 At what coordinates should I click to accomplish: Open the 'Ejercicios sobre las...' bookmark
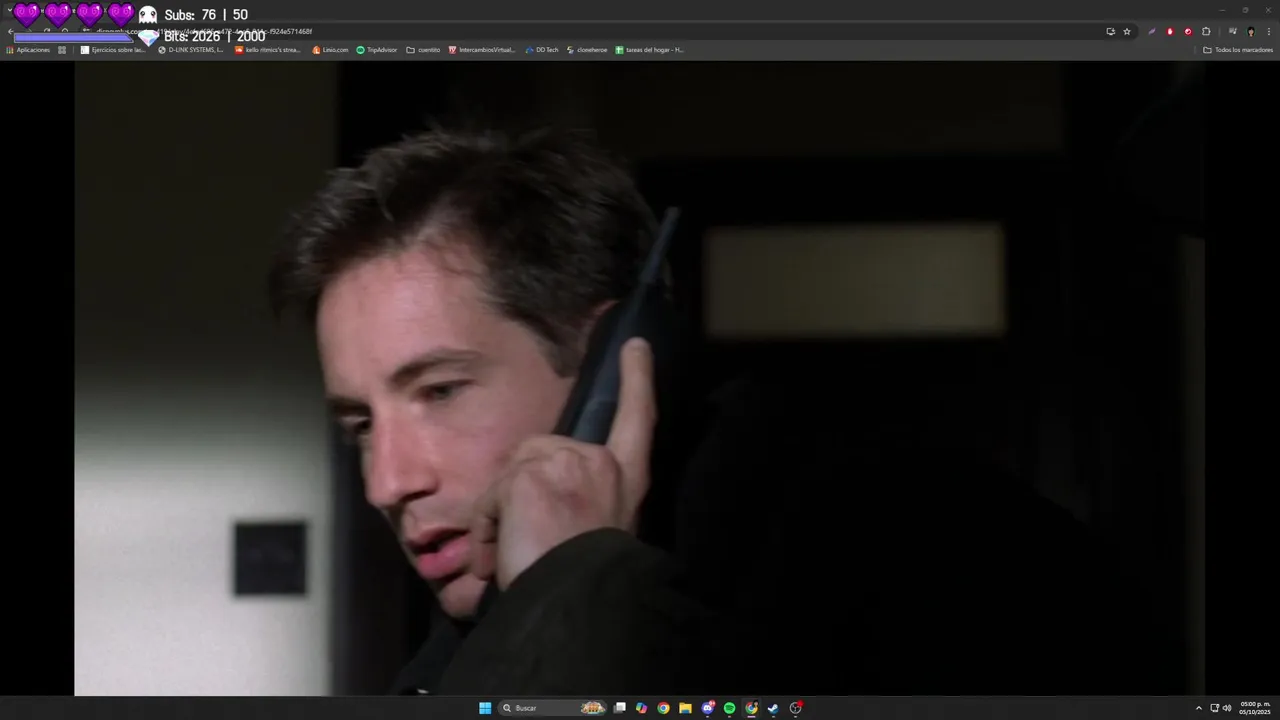[113, 50]
